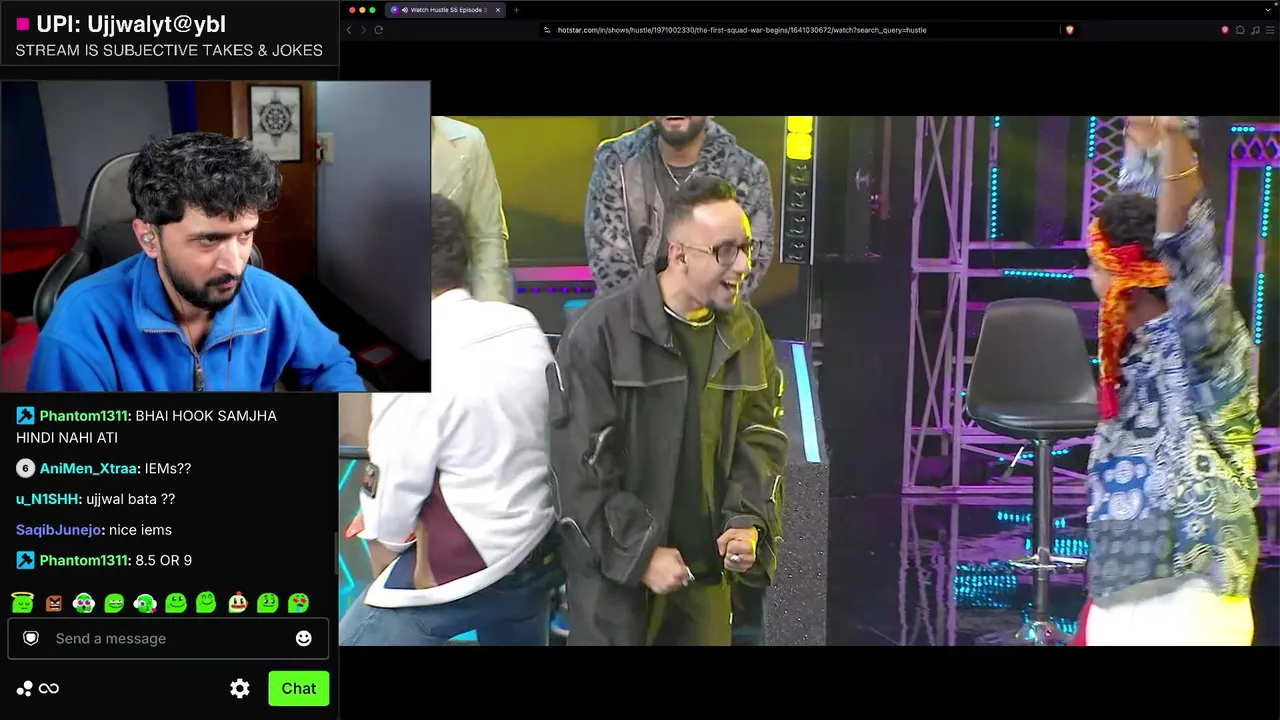Open the browser hamburger menu
1280x720 pixels.
(1268, 30)
